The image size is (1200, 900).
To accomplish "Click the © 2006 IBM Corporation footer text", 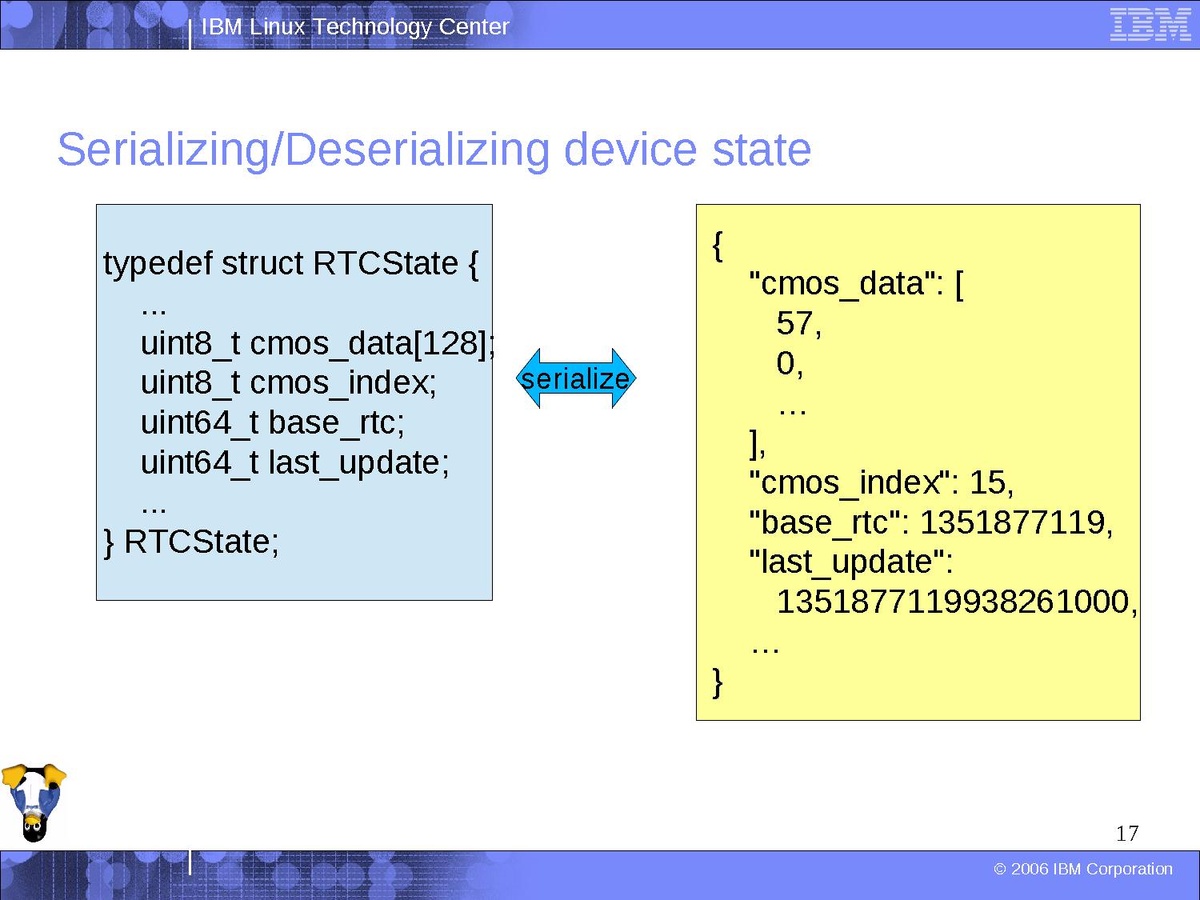I will 1083,869.
